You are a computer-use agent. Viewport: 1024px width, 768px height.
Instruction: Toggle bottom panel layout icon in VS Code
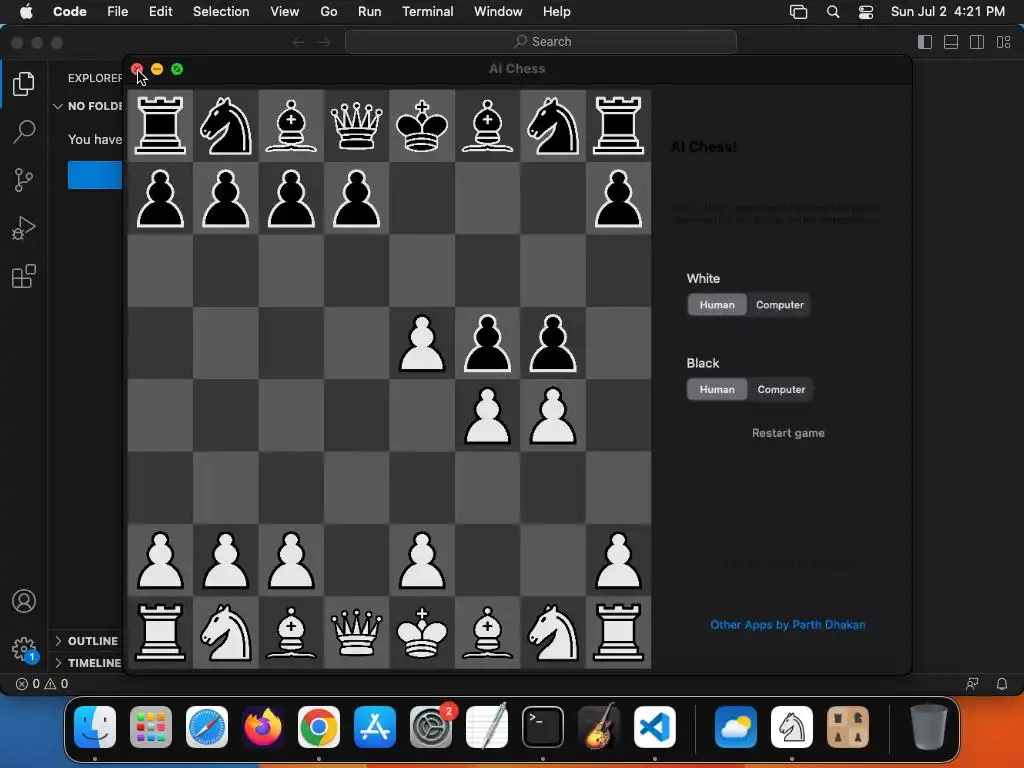coord(951,42)
